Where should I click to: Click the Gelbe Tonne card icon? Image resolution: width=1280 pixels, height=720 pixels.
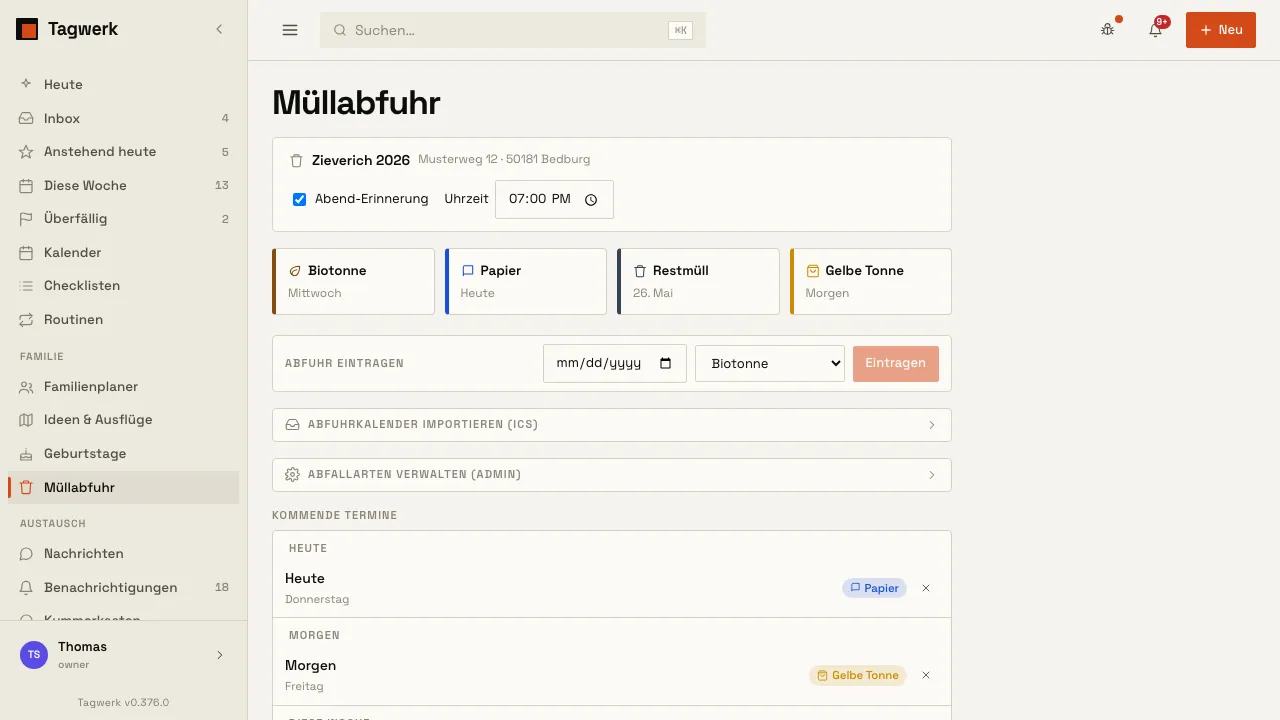(813, 271)
